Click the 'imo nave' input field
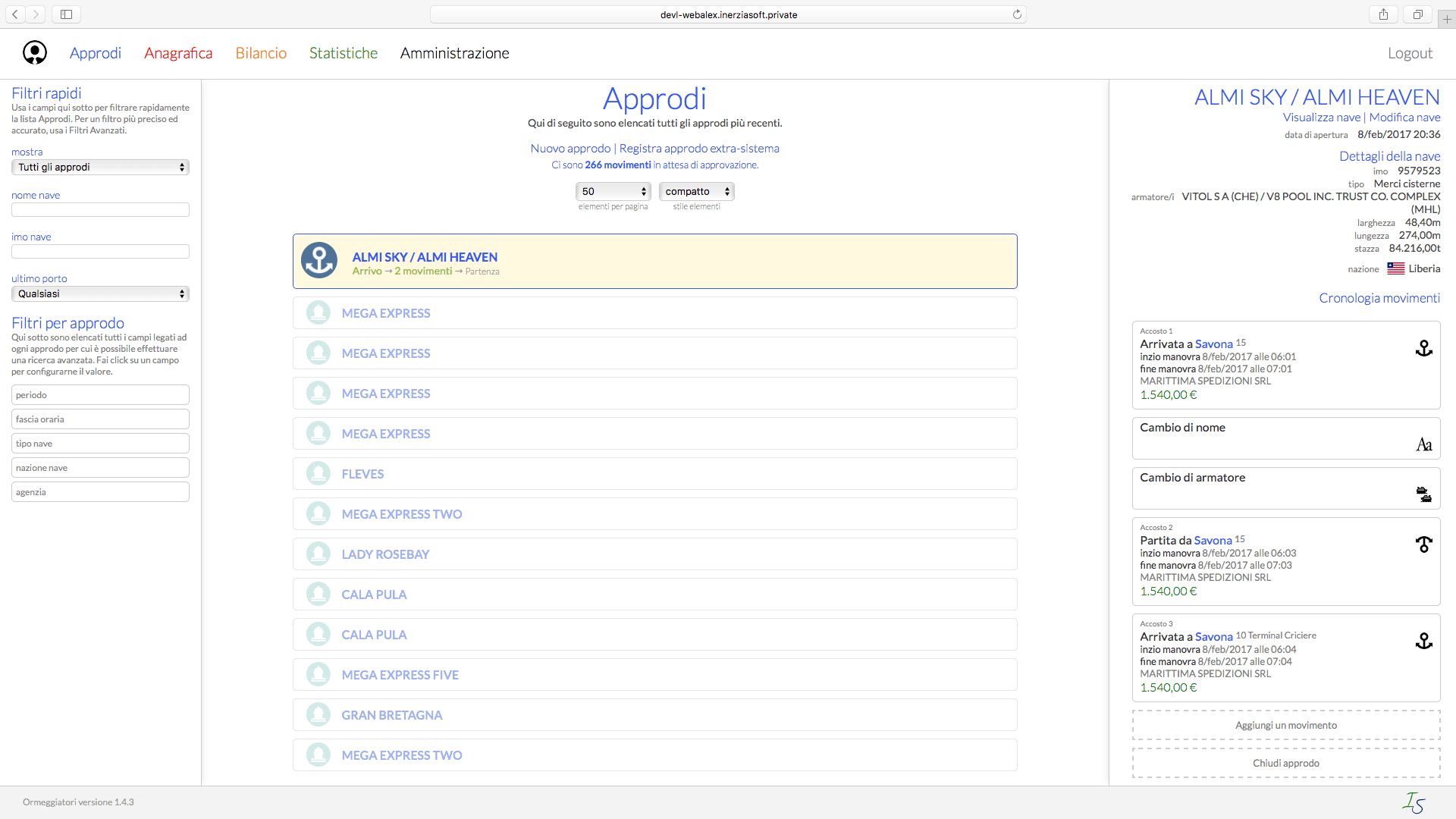The height and width of the screenshot is (819, 1456). pyautogui.click(x=99, y=251)
